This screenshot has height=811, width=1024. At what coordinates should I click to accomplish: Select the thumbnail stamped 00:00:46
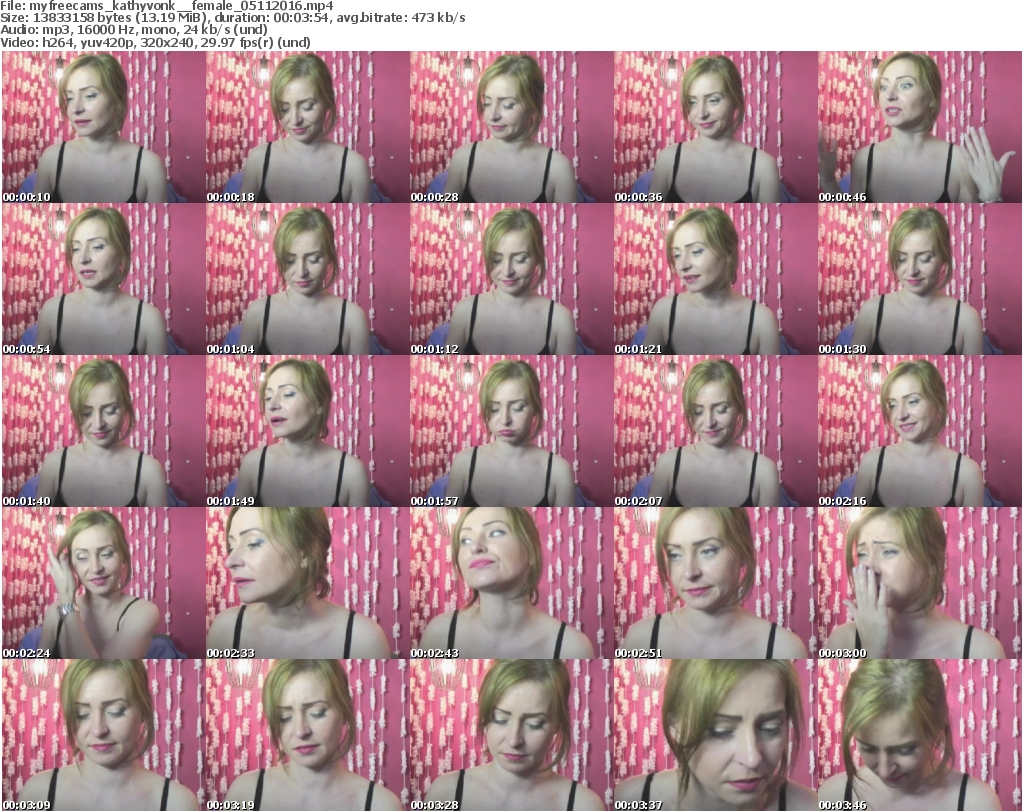(x=920, y=127)
